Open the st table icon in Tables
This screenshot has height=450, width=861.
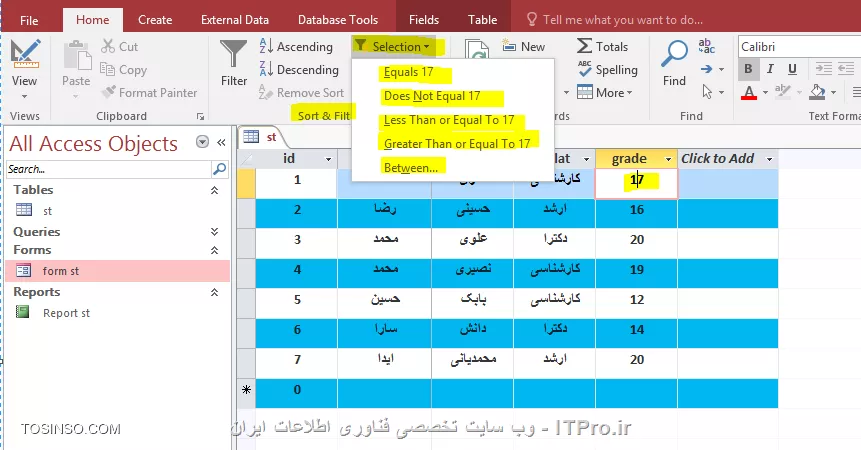click(x=24, y=210)
